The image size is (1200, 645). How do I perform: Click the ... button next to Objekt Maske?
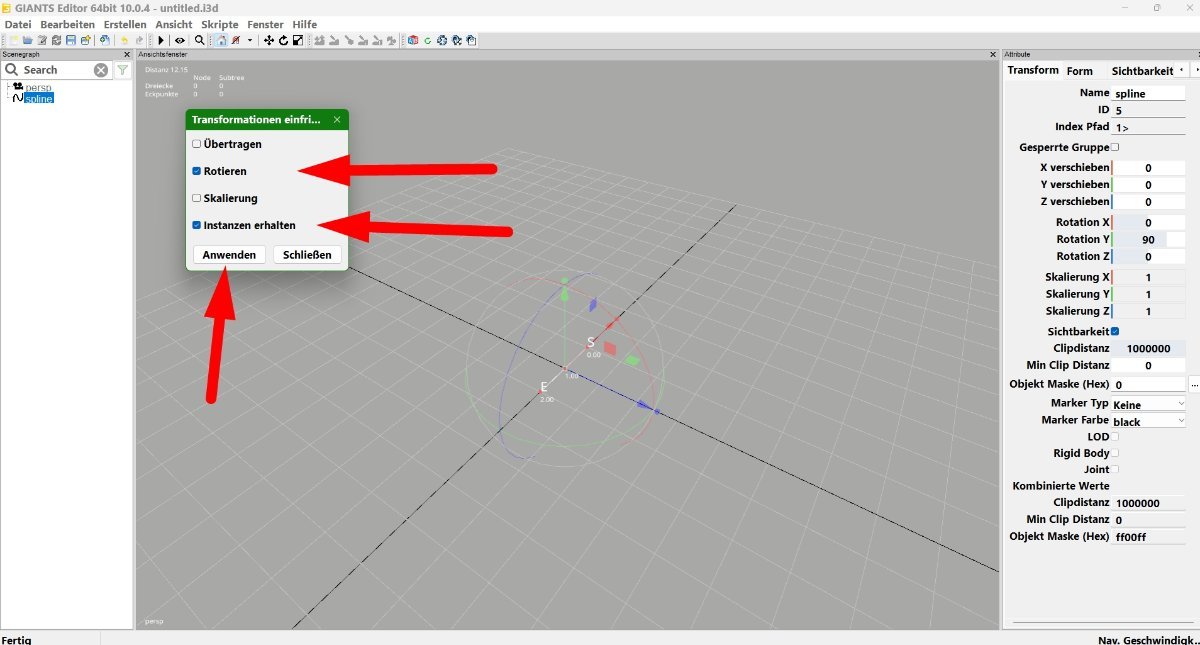click(x=1194, y=384)
